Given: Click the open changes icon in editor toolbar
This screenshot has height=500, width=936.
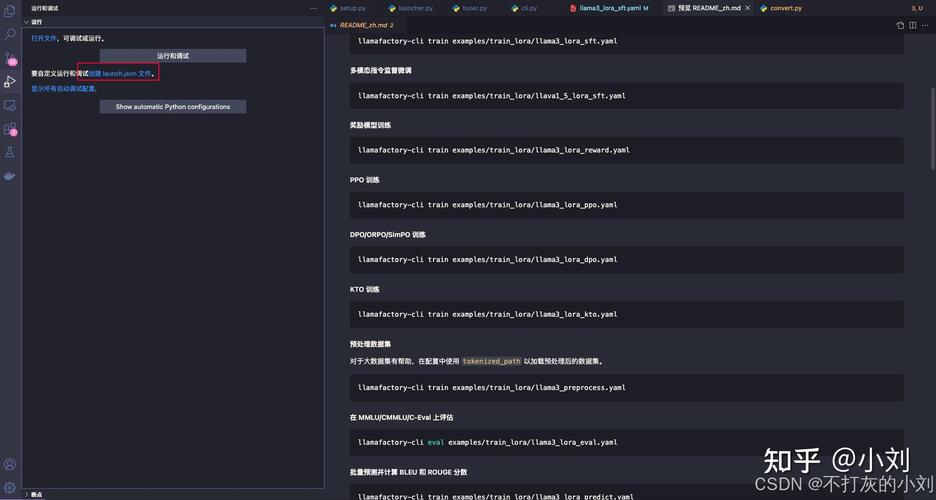Looking at the screenshot, I should pos(900,25).
